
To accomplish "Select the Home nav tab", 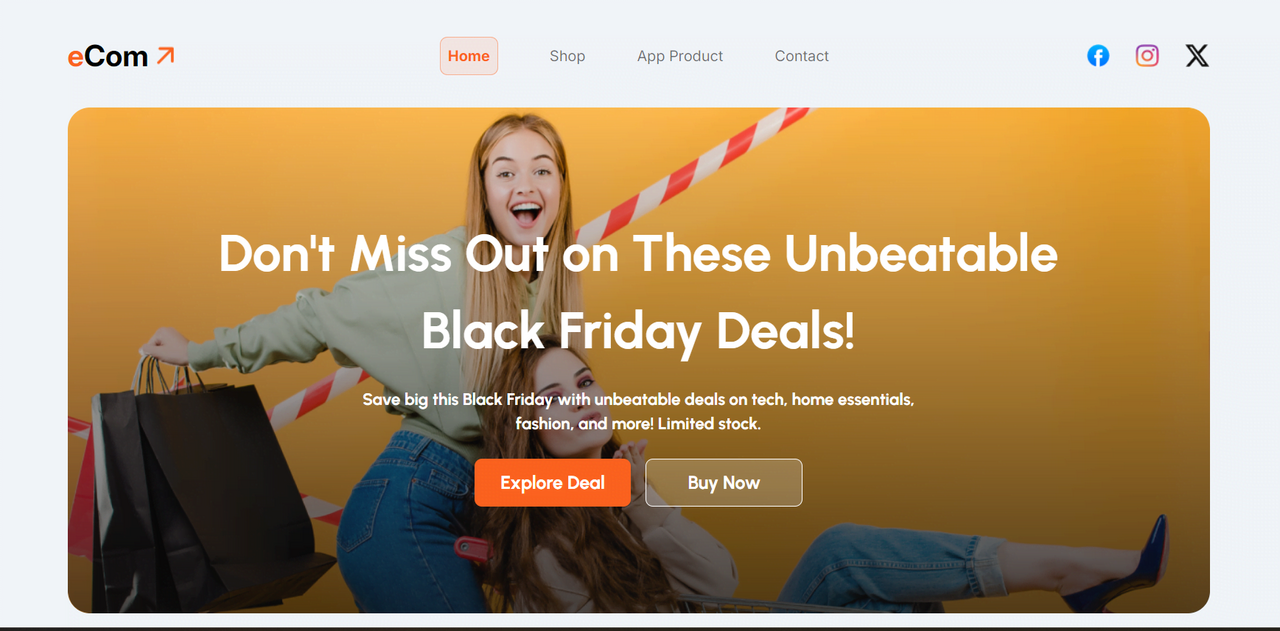I will click(x=469, y=56).
